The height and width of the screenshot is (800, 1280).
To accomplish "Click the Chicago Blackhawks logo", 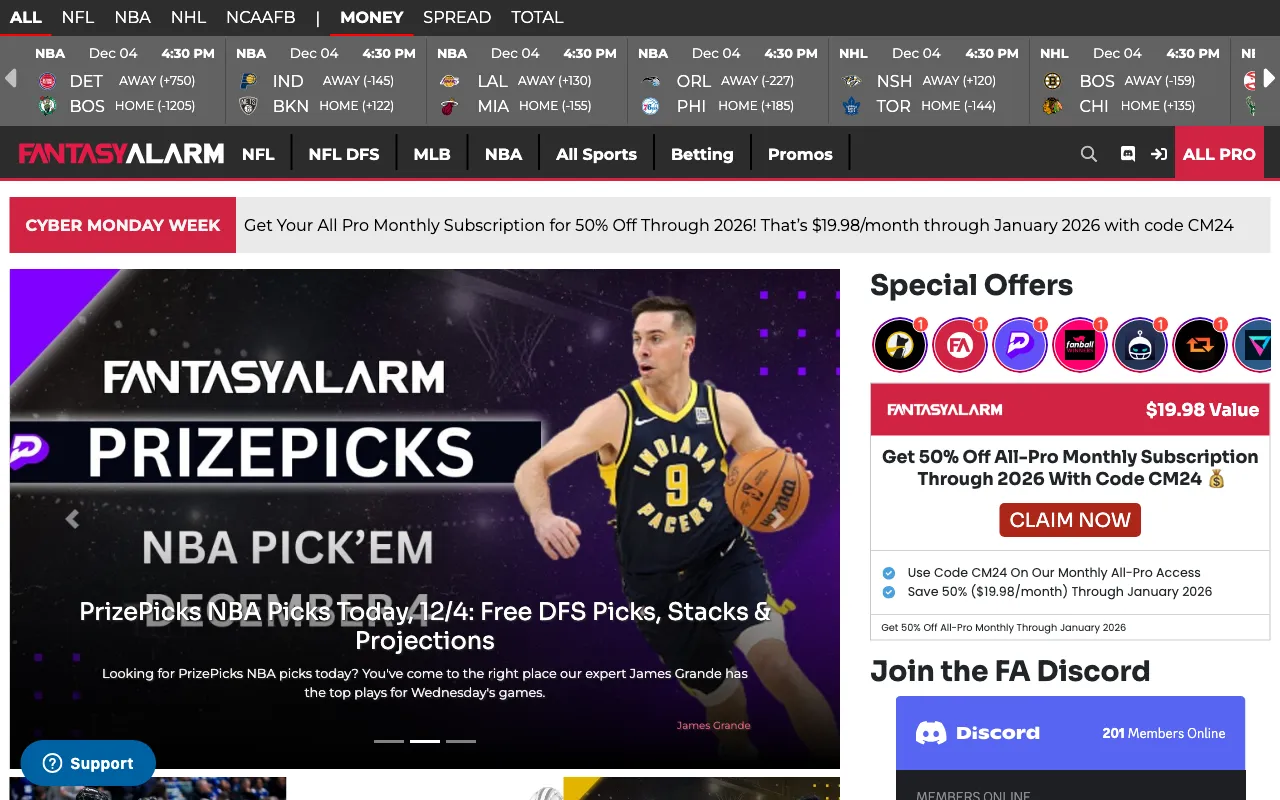I will (x=1052, y=106).
